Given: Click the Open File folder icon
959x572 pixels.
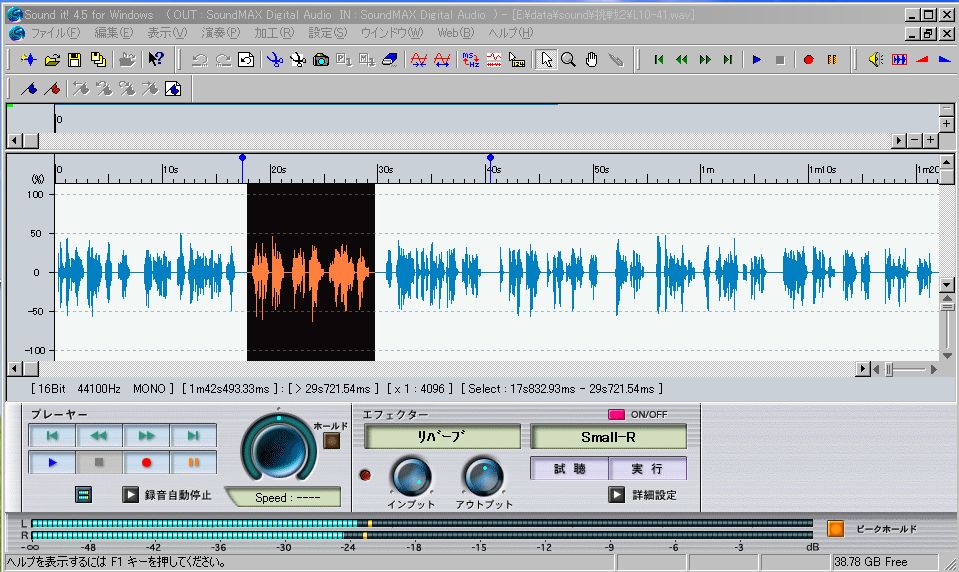Looking at the screenshot, I should [x=52, y=60].
